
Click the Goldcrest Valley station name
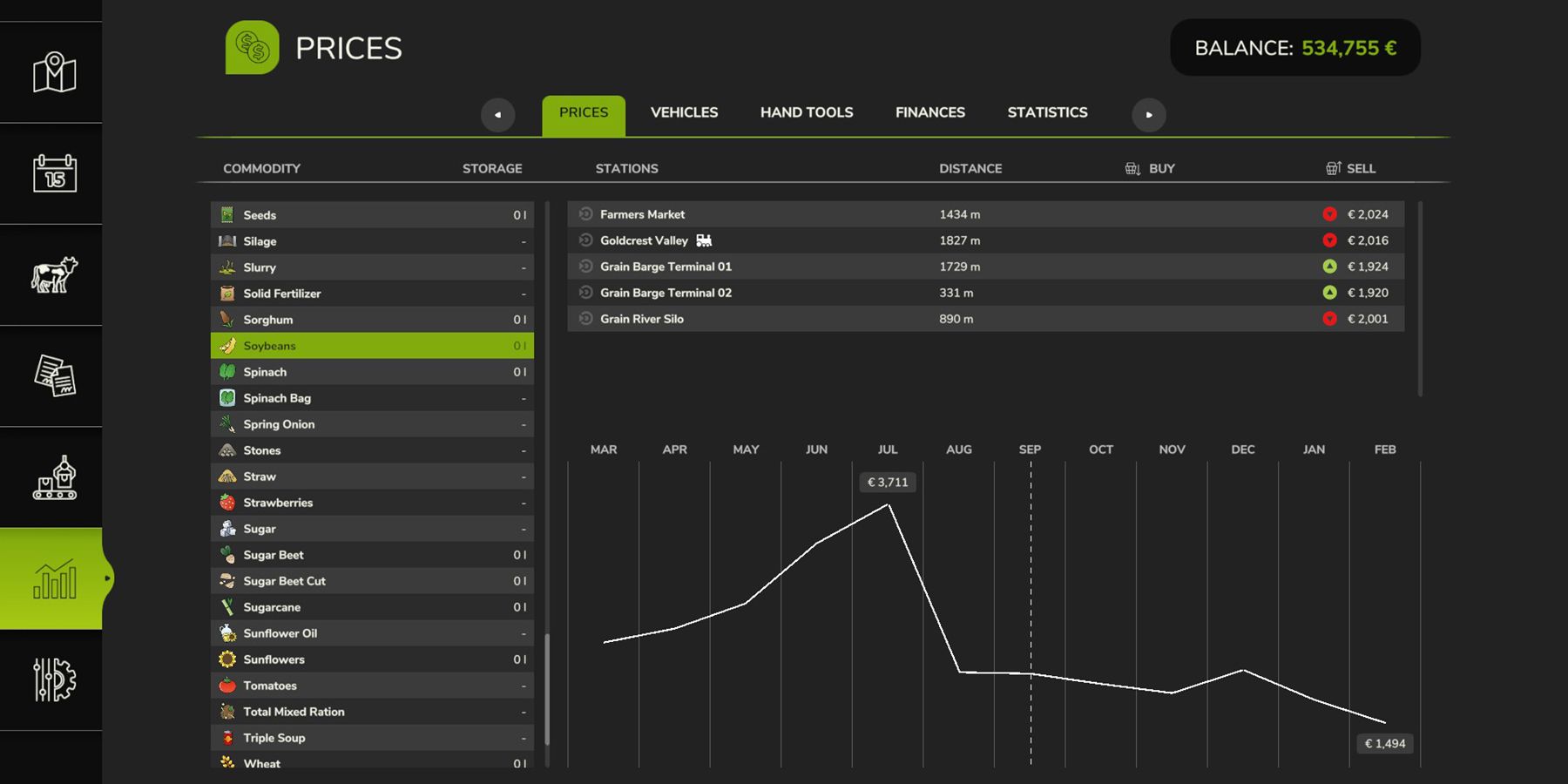644,240
